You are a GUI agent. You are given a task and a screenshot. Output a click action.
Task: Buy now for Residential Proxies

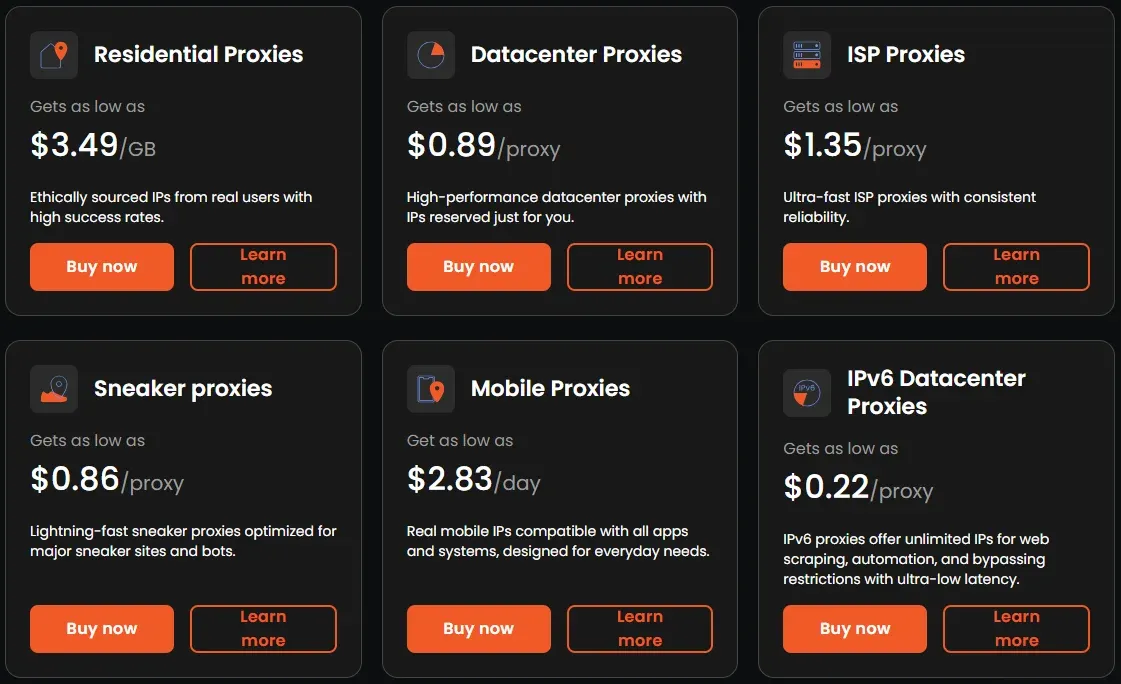(102, 267)
